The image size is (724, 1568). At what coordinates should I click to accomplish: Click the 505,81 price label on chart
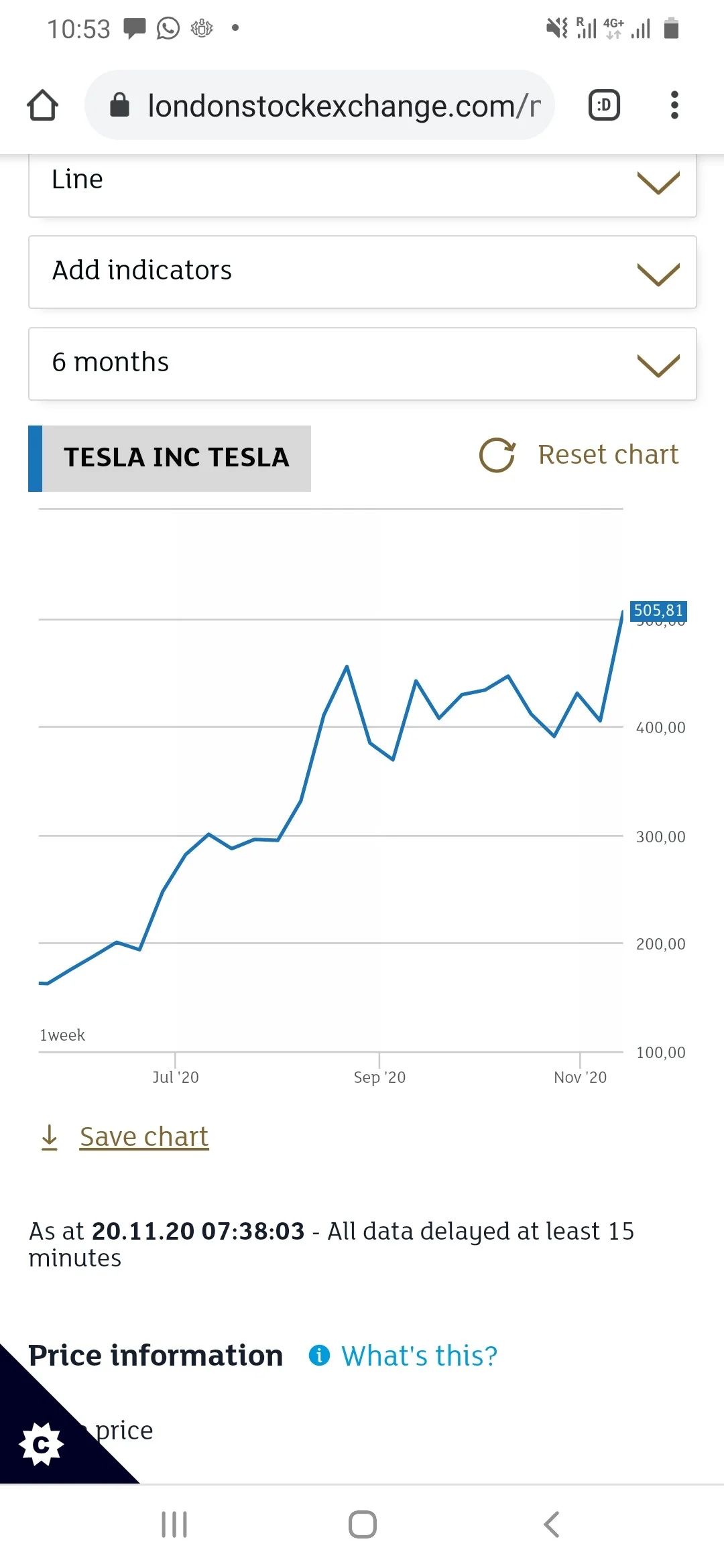[658, 610]
